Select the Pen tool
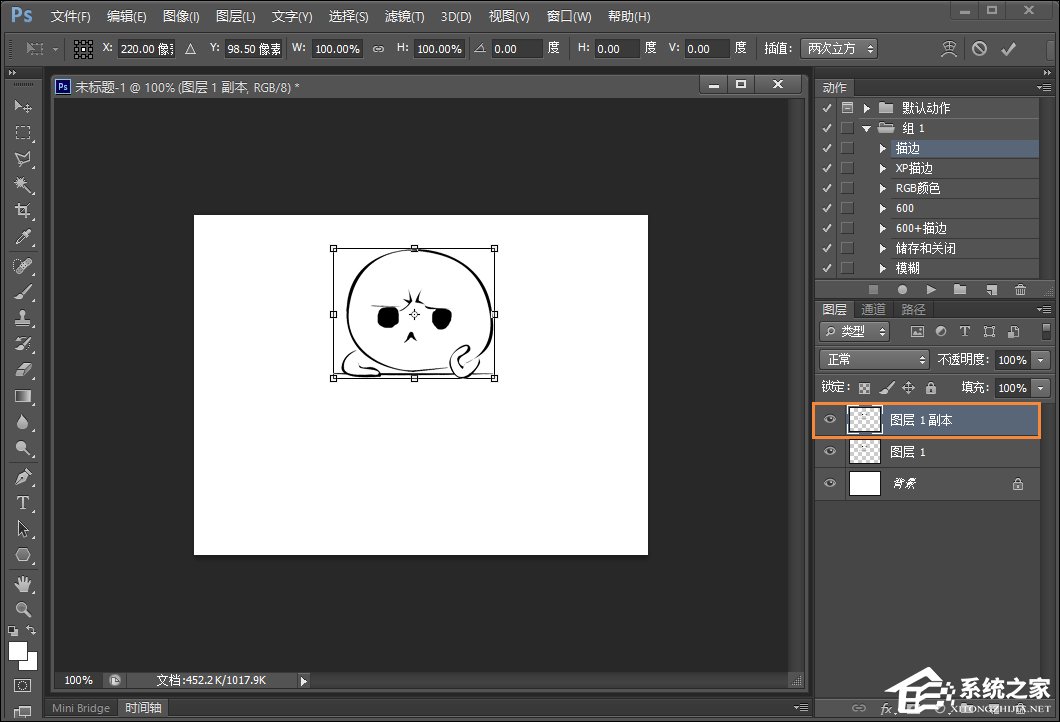 point(23,476)
